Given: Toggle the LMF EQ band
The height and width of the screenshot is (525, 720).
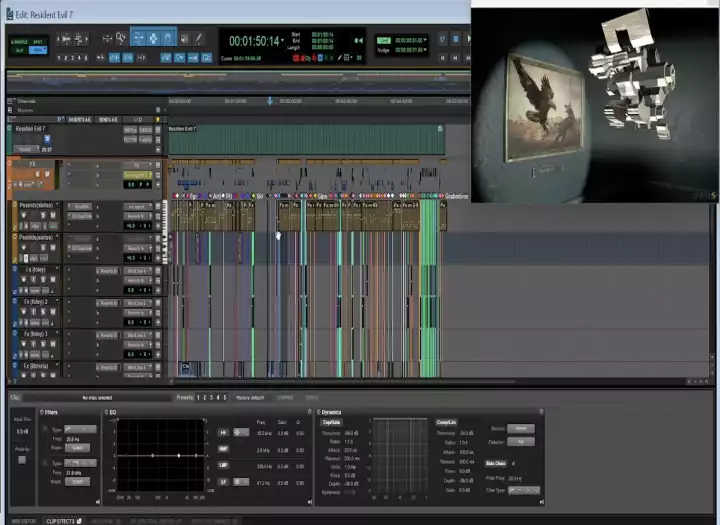Looking at the screenshot, I should point(223,465).
